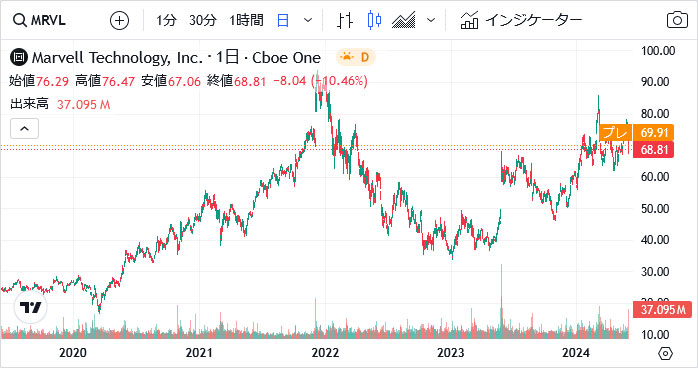
Task: Add a comparison symbol with the plus icon
Action: click(119, 20)
